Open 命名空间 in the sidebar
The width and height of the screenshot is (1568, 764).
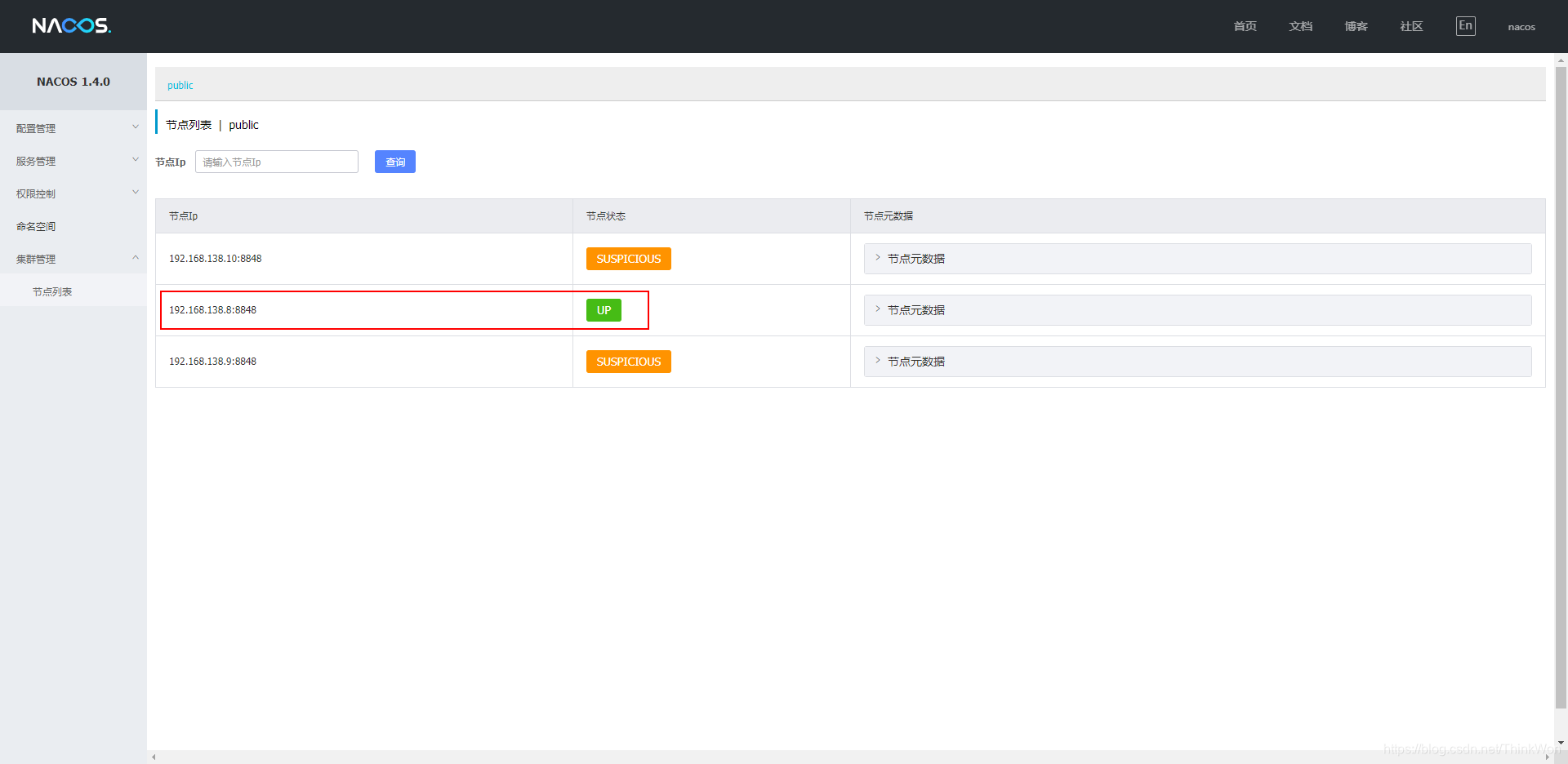pyautogui.click(x=73, y=226)
